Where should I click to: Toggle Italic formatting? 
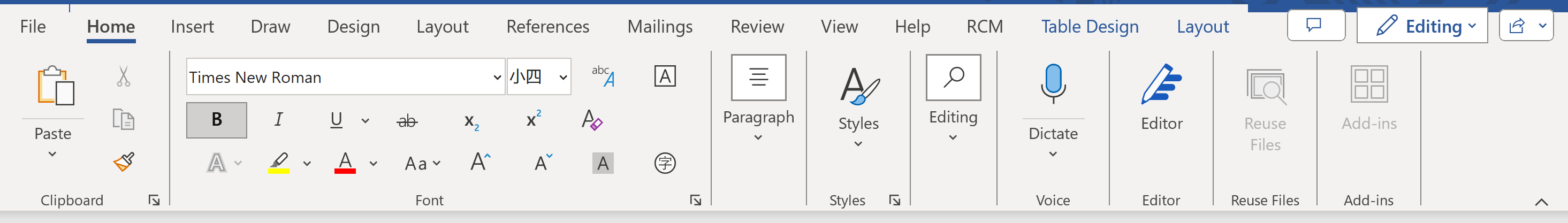pyautogui.click(x=278, y=120)
